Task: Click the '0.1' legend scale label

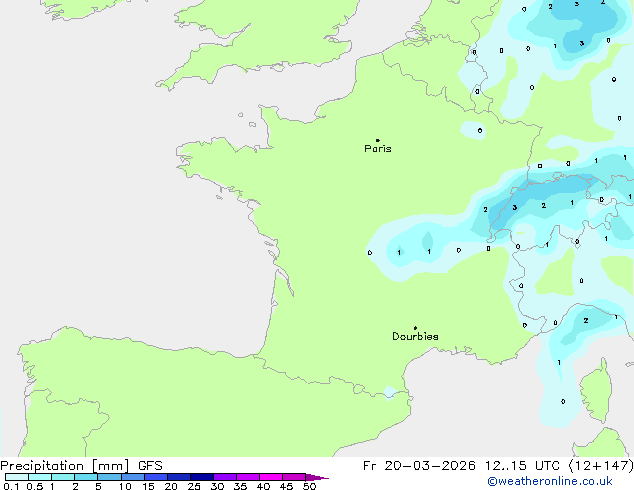Action: [11, 486]
